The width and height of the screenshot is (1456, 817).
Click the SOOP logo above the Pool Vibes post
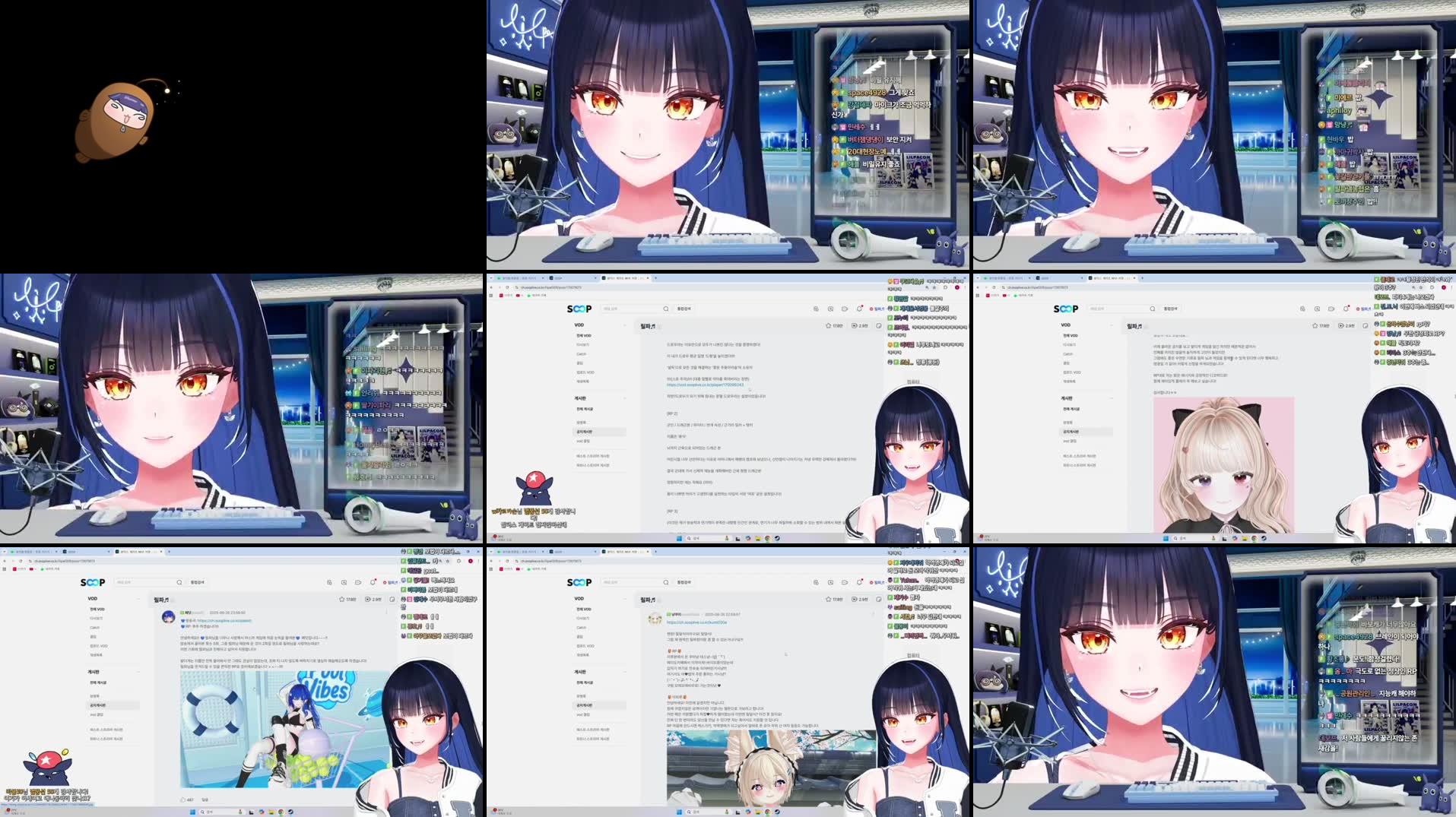(x=93, y=582)
